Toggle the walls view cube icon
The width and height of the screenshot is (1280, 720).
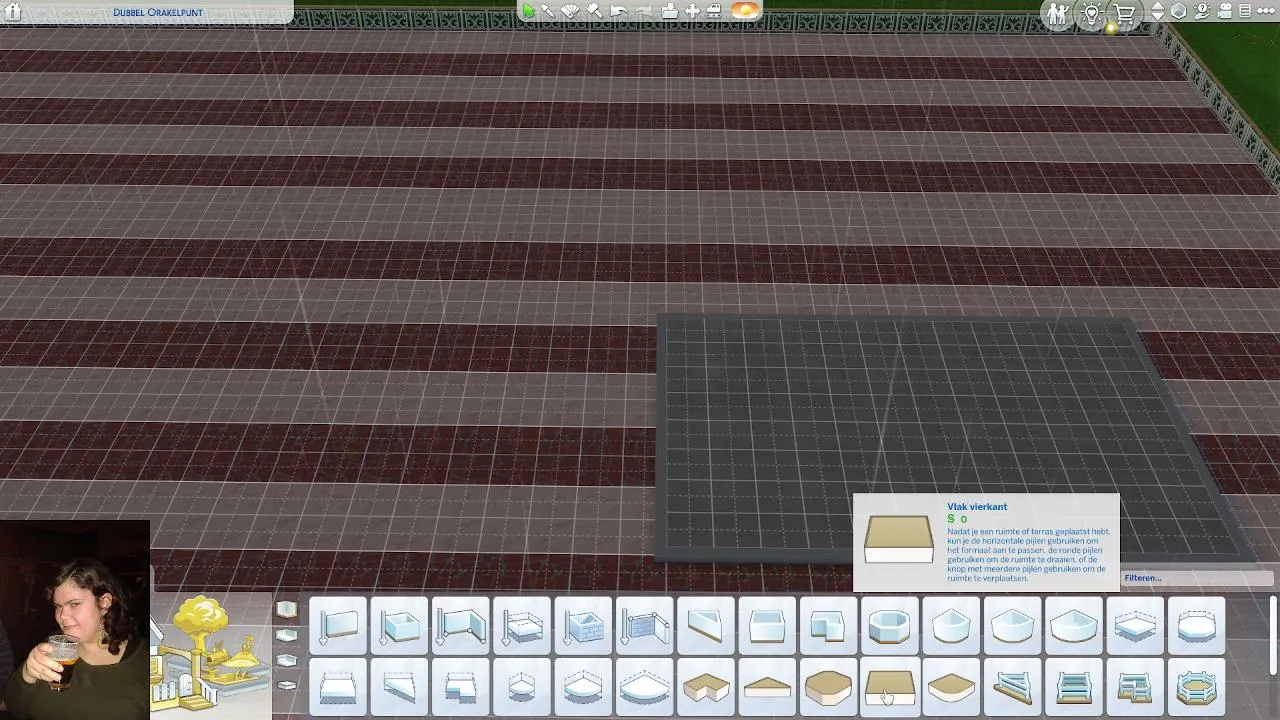[x=1179, y=12]
